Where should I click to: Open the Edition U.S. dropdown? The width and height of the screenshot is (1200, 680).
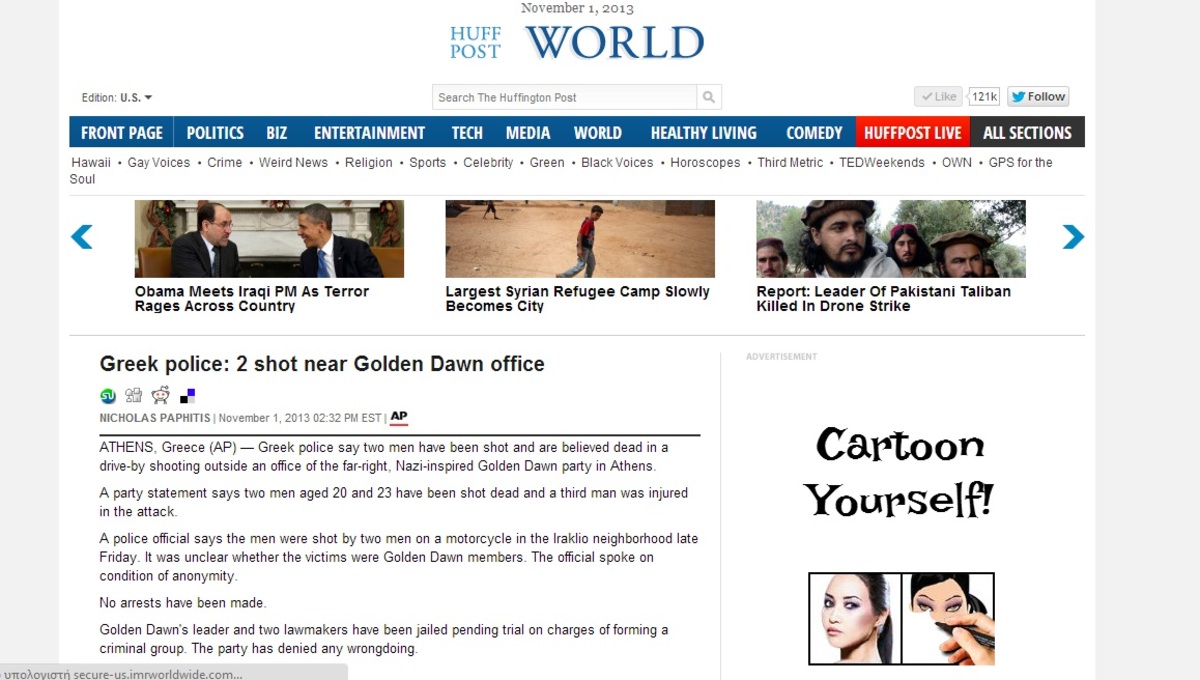click(x=117, y=98)
